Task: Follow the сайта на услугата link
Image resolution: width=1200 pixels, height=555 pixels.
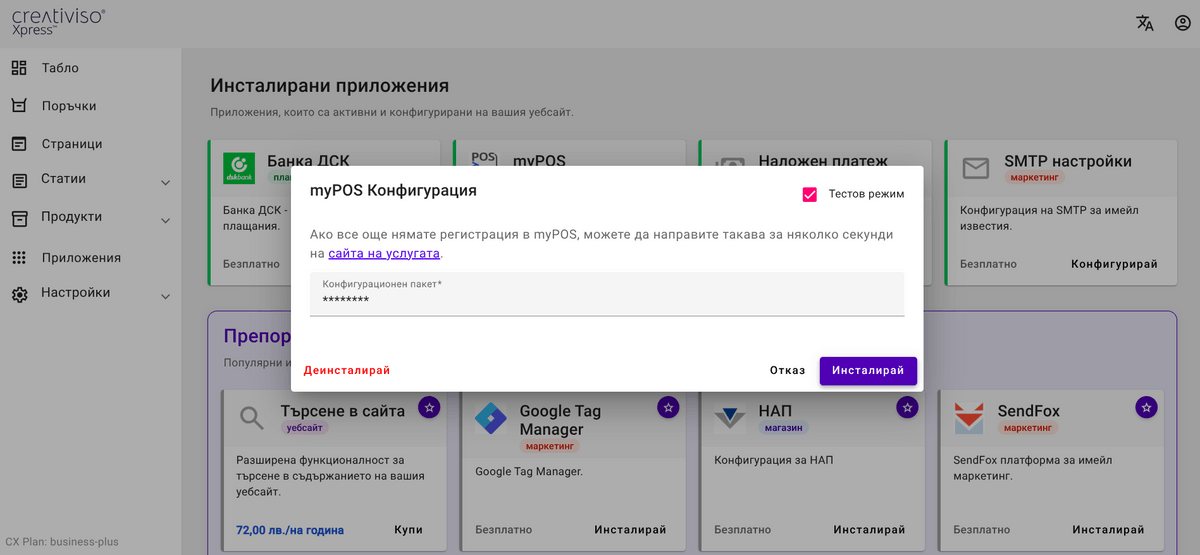Action: (x=384, y=254)
